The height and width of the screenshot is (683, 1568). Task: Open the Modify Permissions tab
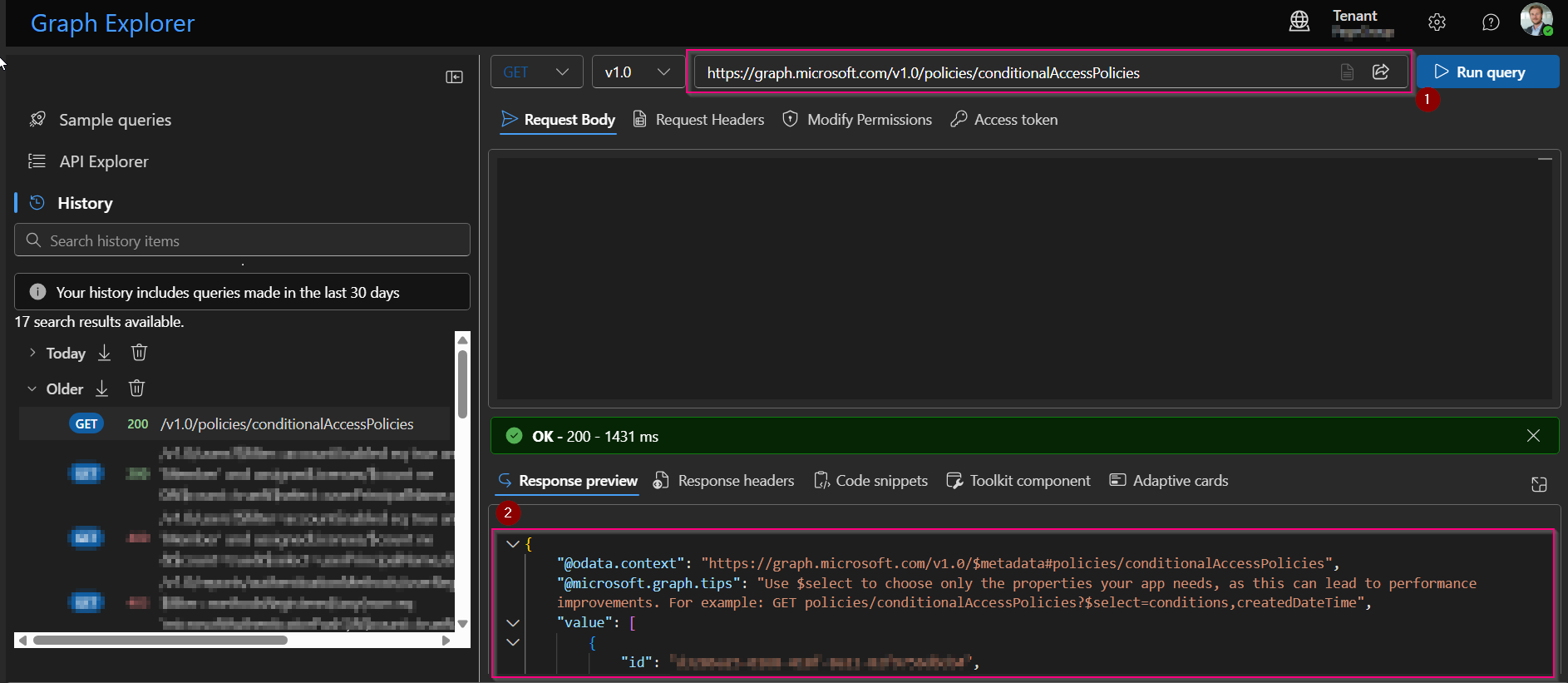click(857, 120)
